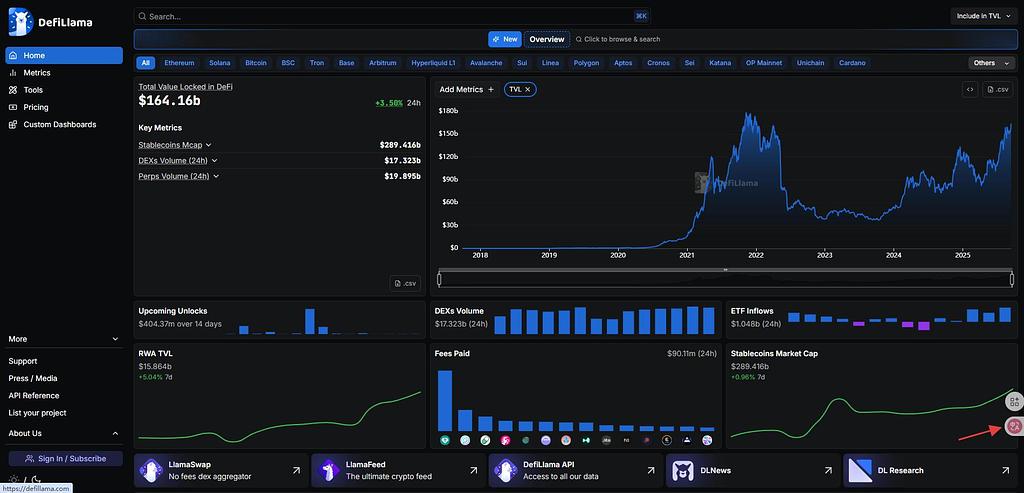Expand the Others chains dropdown
Screen dimensions: 1024x493
990,63
